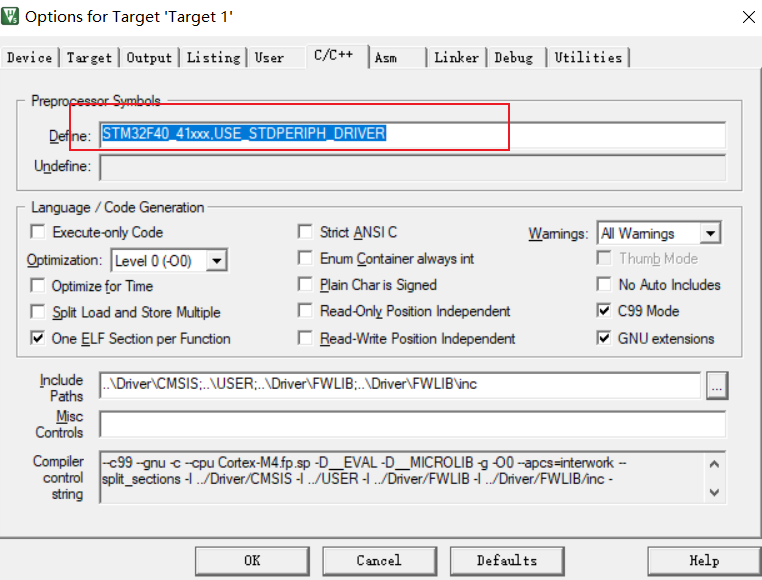Enable Execute-only Code checkbox
This screenshot has width=762, height=580.
pyautogui.click(x=37, y=231)
